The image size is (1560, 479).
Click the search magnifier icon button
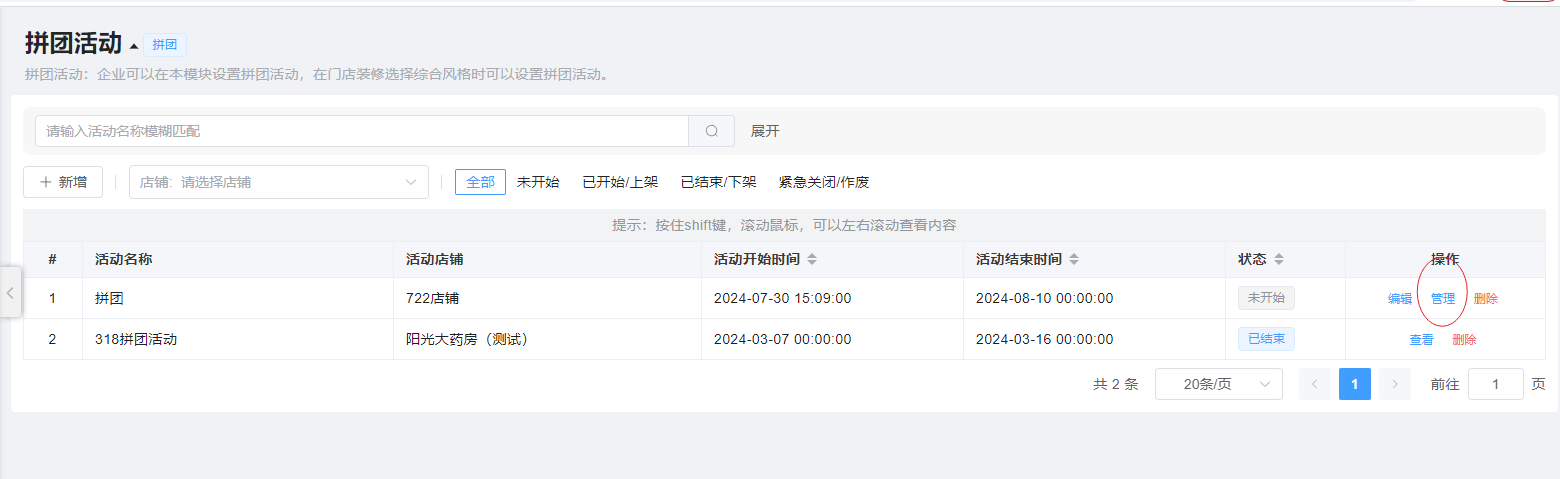pos(712,131)
